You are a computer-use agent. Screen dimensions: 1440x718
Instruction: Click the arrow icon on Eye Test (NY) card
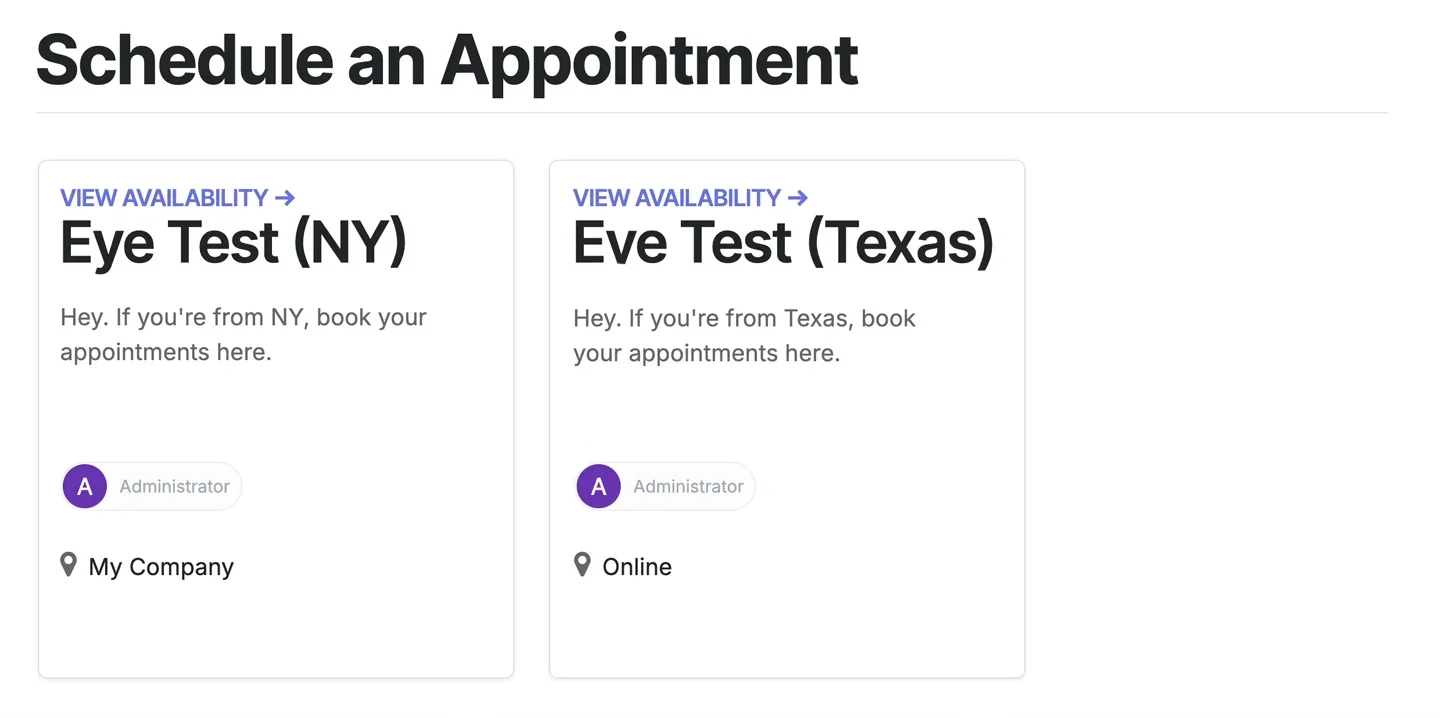point(285,198)
